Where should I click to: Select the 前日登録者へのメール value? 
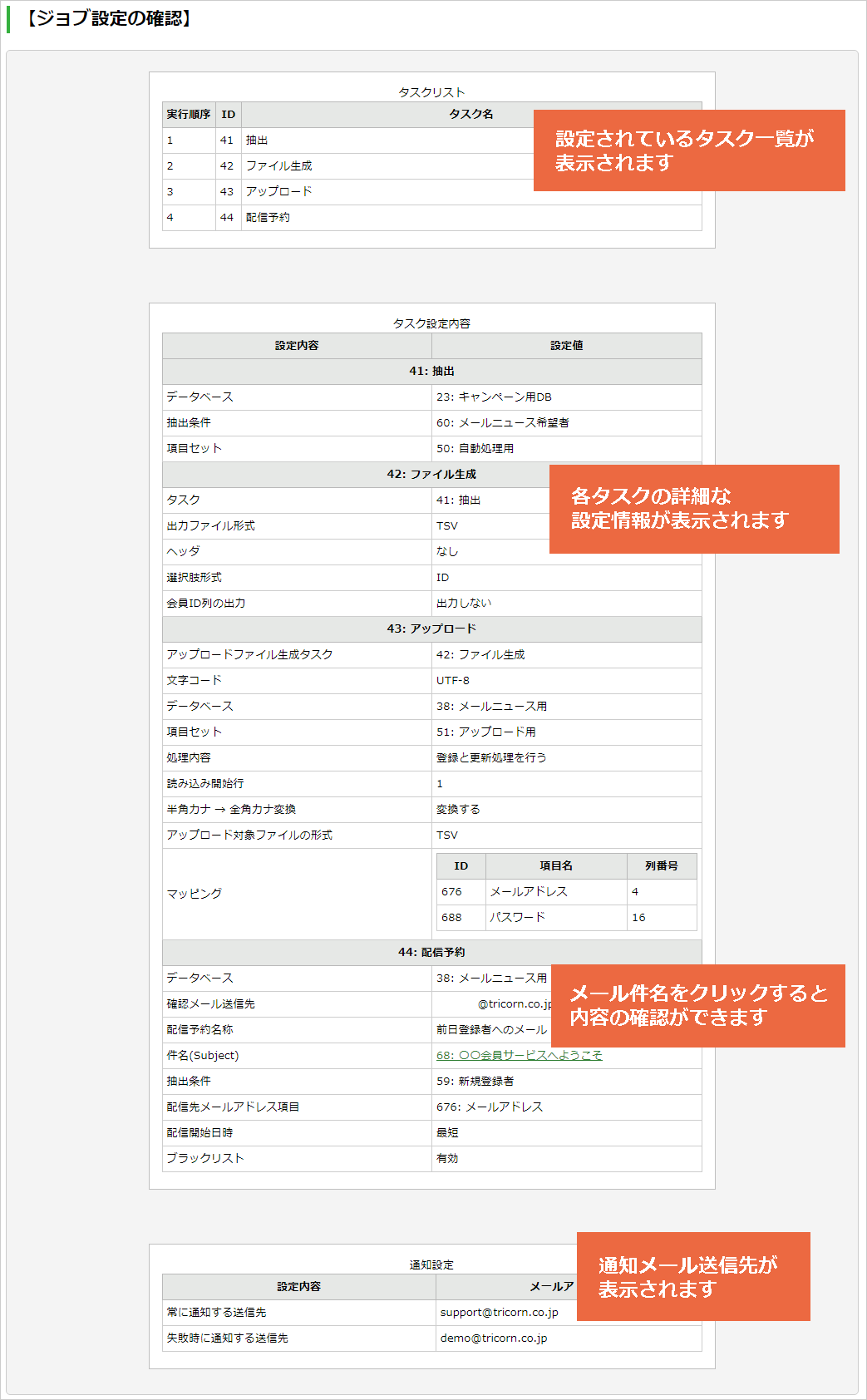491,1030
